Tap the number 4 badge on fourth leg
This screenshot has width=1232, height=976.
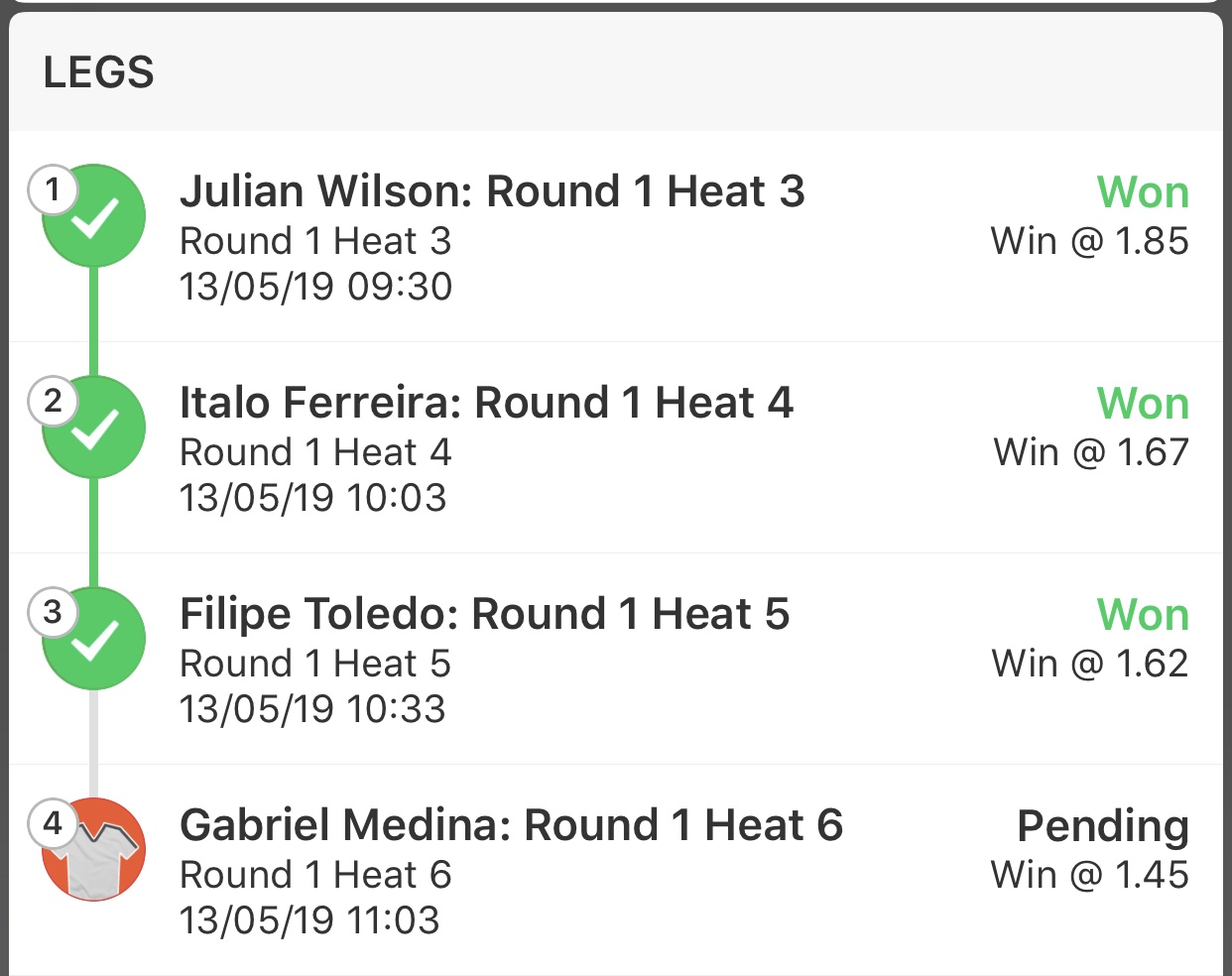tap(53, 823)
